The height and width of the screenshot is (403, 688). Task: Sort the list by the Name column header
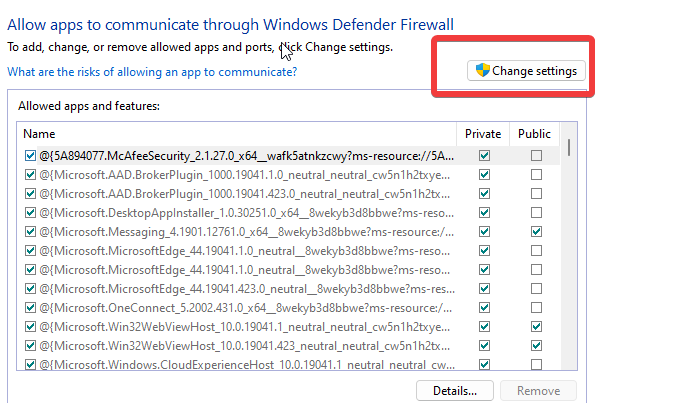(39, 134)
